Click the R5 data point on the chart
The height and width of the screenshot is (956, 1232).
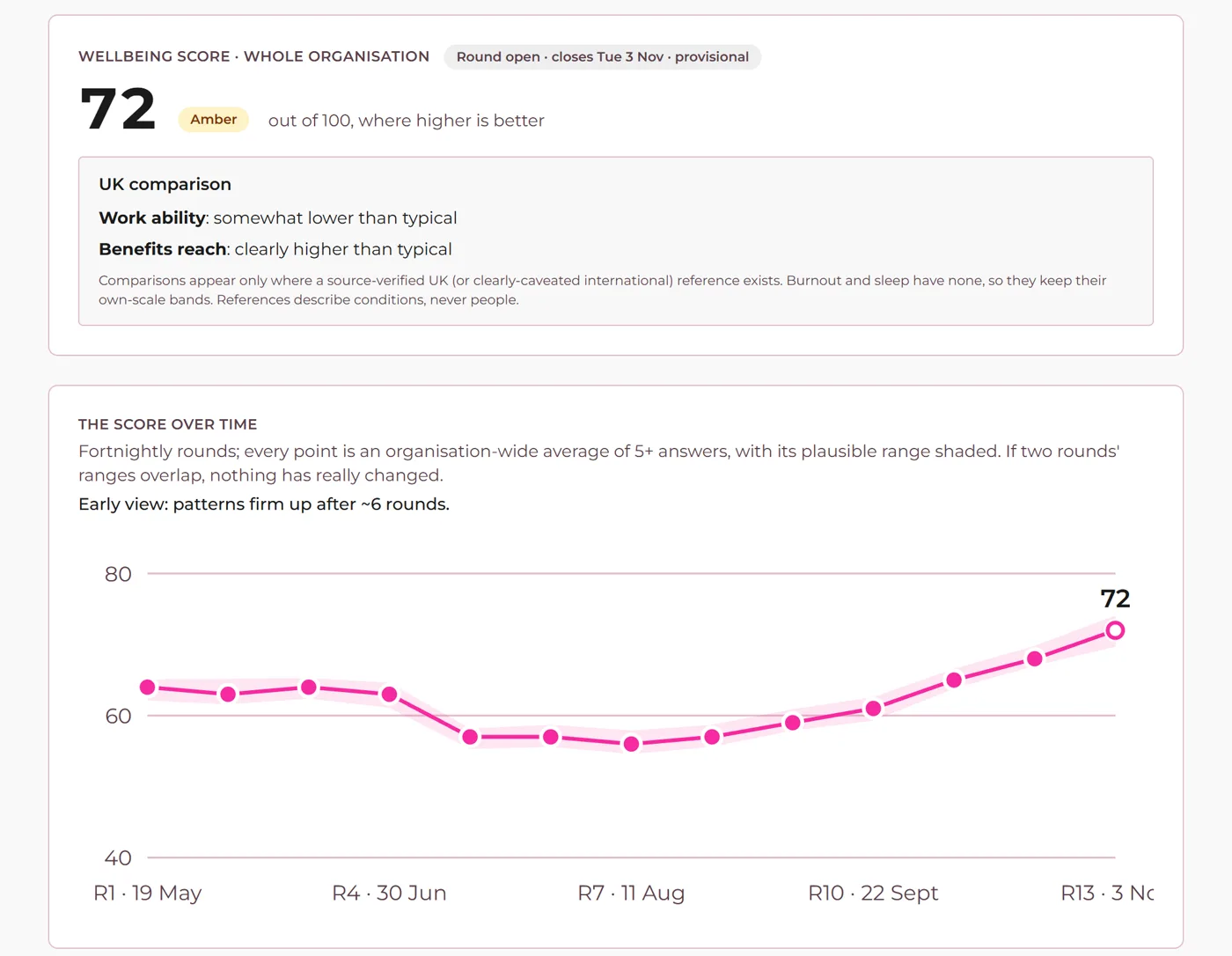[470, 737]
